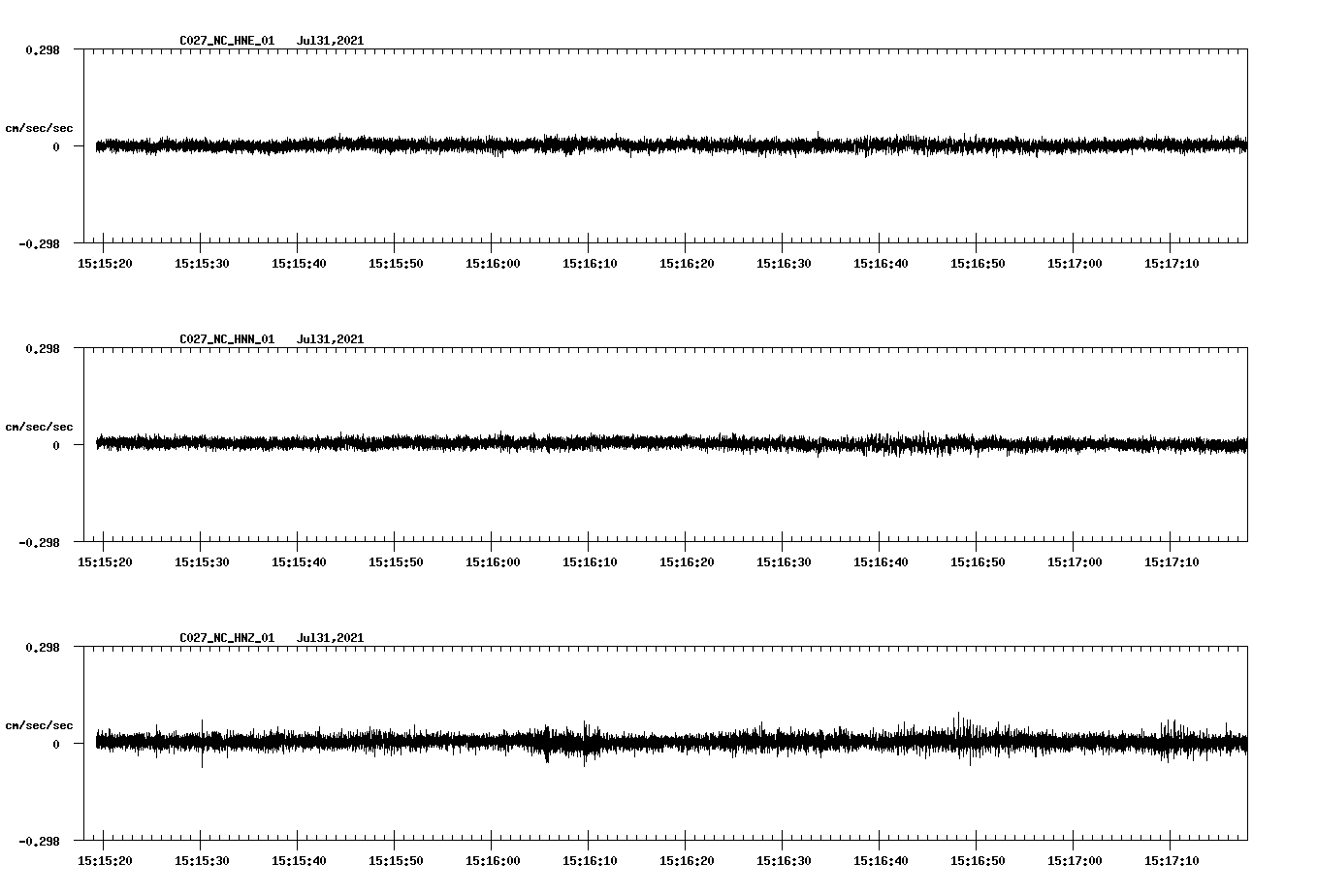The image size is (1317, 896).
Task: Click the HNN waveform trace
Action: coord(671,444)
